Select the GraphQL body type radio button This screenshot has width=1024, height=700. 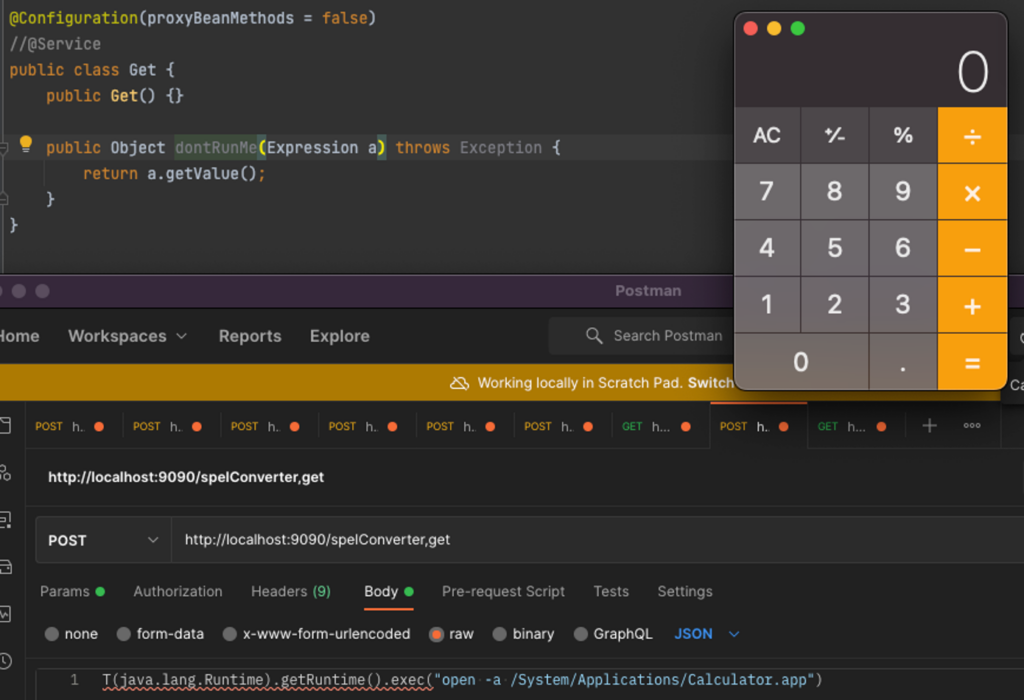581,634
